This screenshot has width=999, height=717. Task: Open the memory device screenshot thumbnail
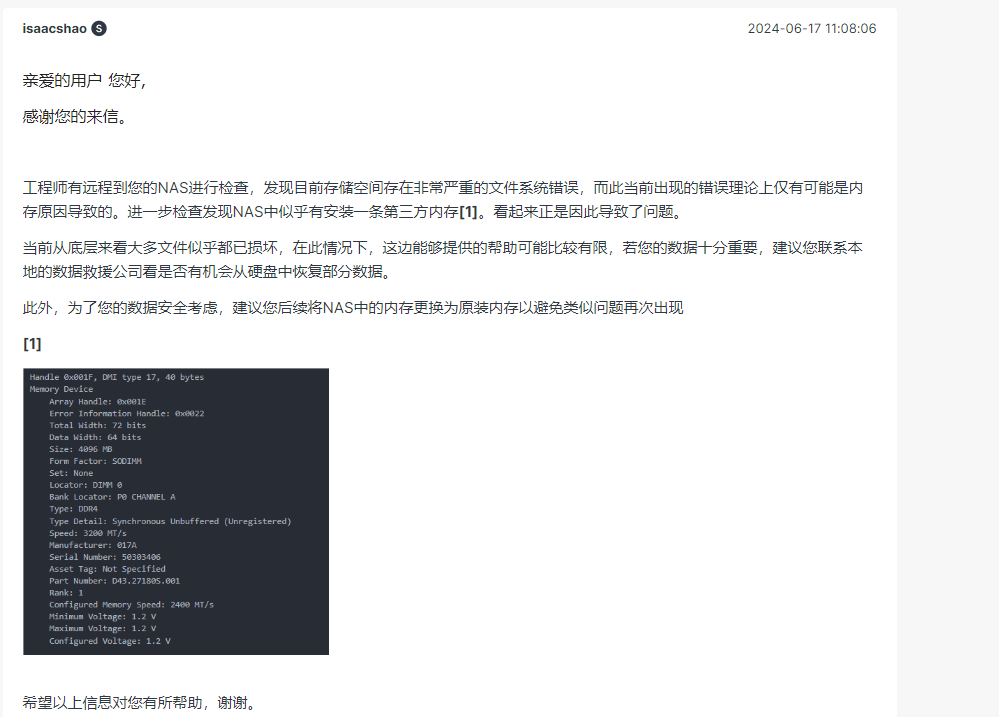(x=176, y=511)
